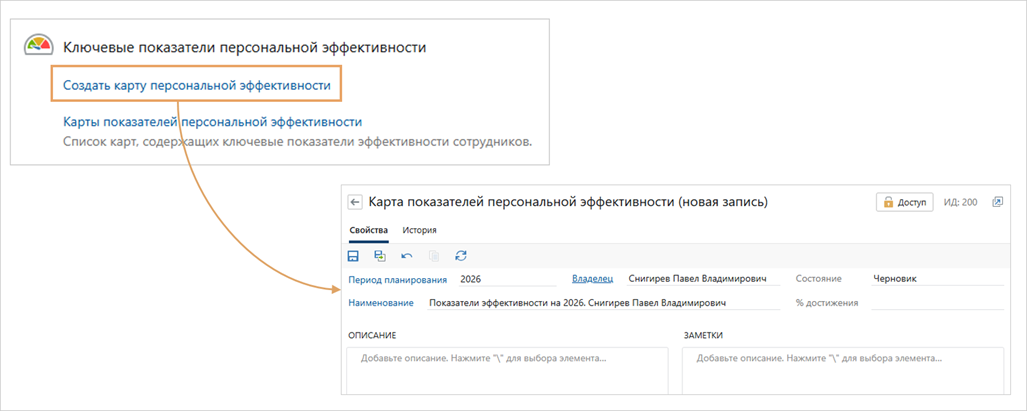Open the Доступ access button
1027x411 pixels.
pyautogui.click(x=905, y=202)
